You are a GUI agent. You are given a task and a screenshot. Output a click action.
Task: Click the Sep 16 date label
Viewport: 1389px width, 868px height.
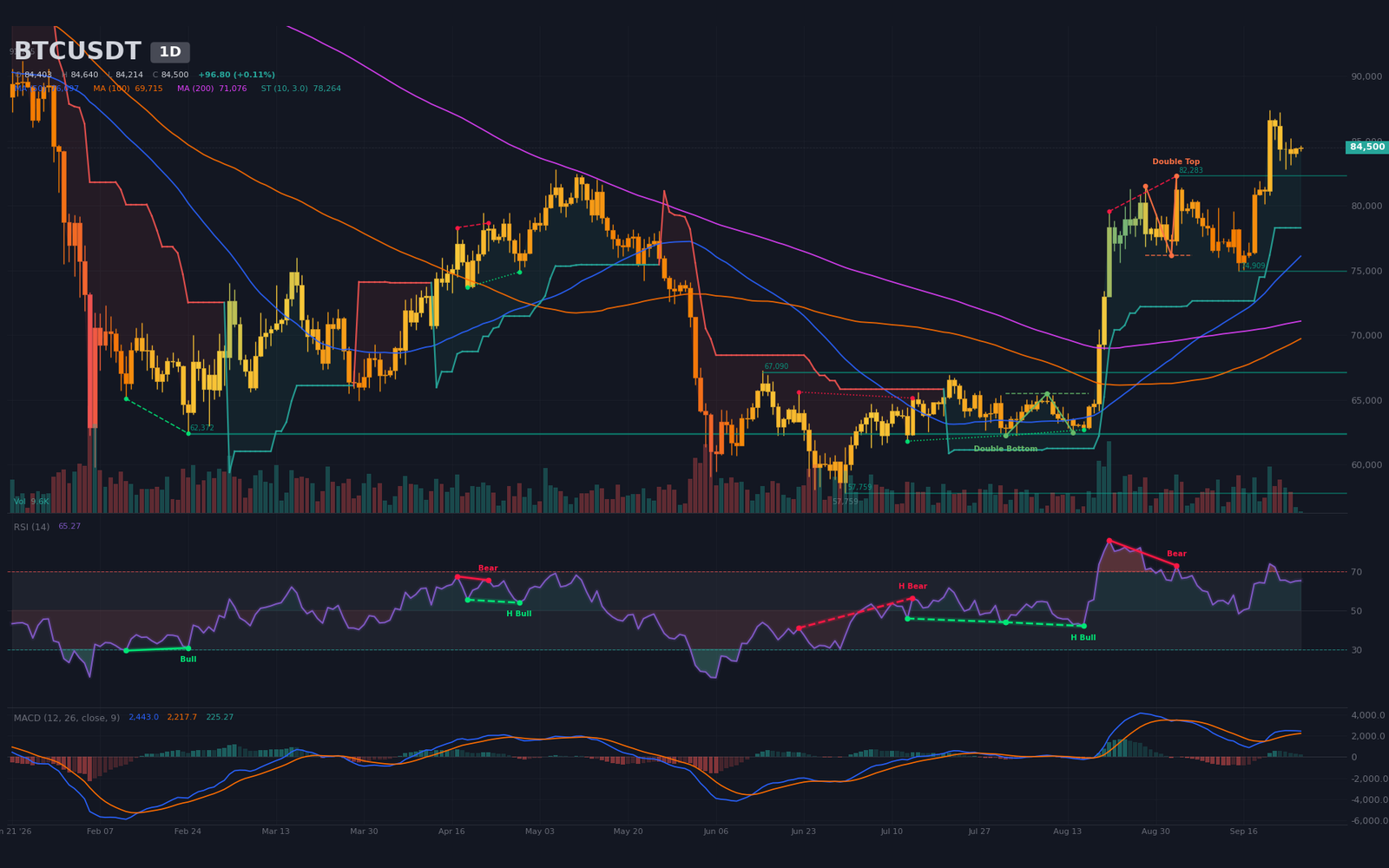(1243, 832)
